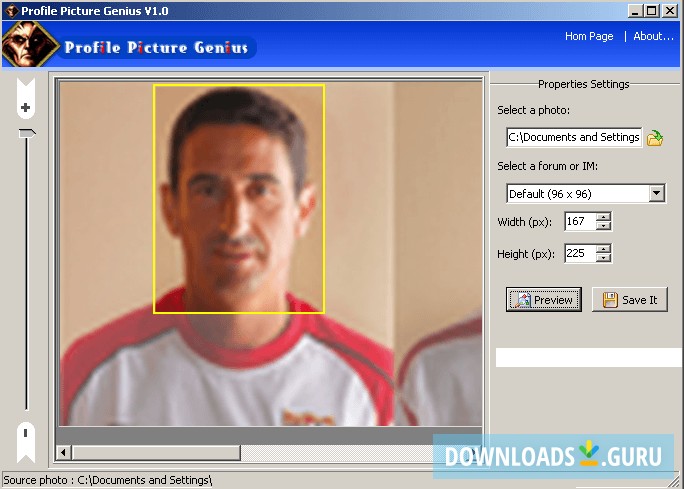Open the Hom Page link
Viewport: 684px width, 489px height.
[589, 36]
